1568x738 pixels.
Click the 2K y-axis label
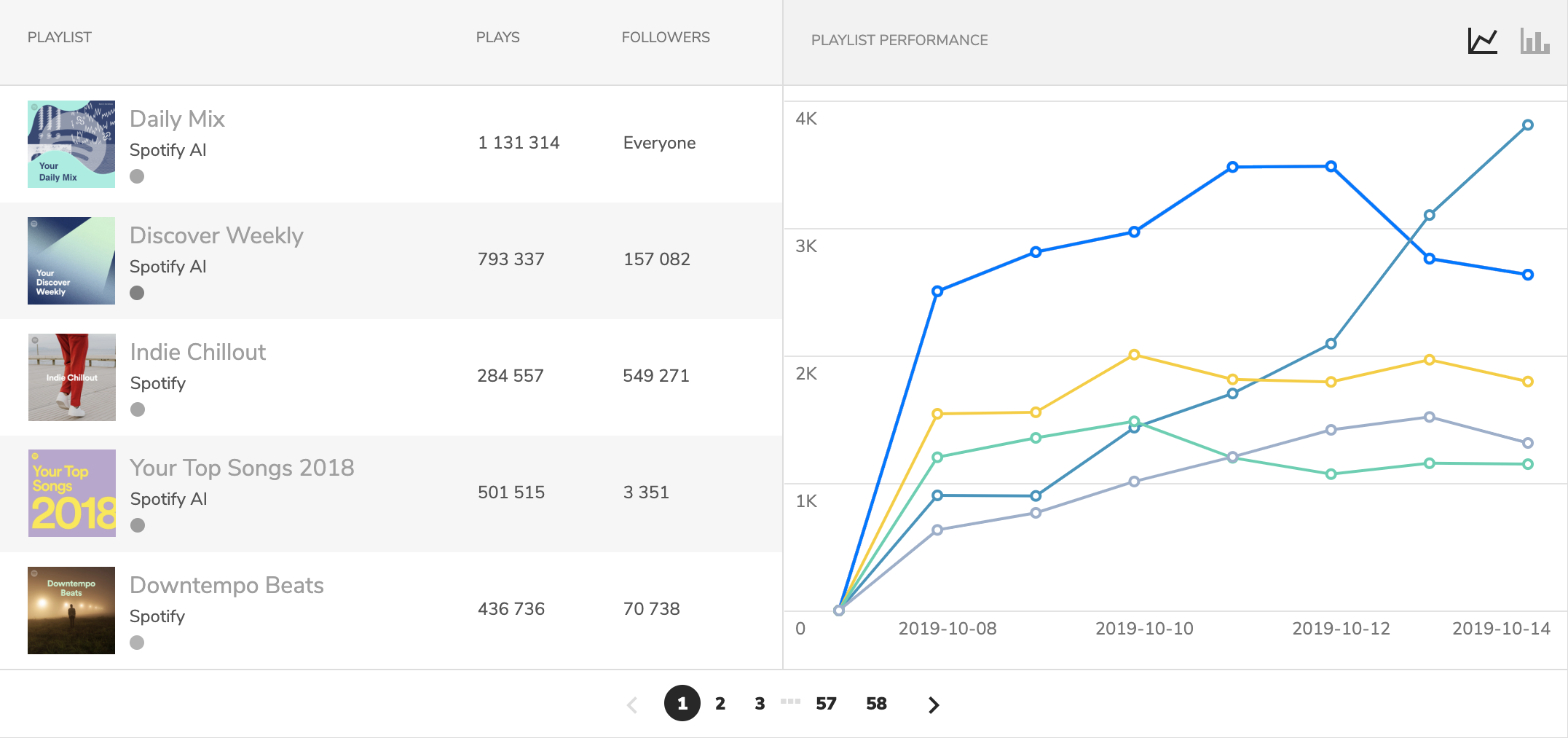pyautogui.click(x=806, y=374)
